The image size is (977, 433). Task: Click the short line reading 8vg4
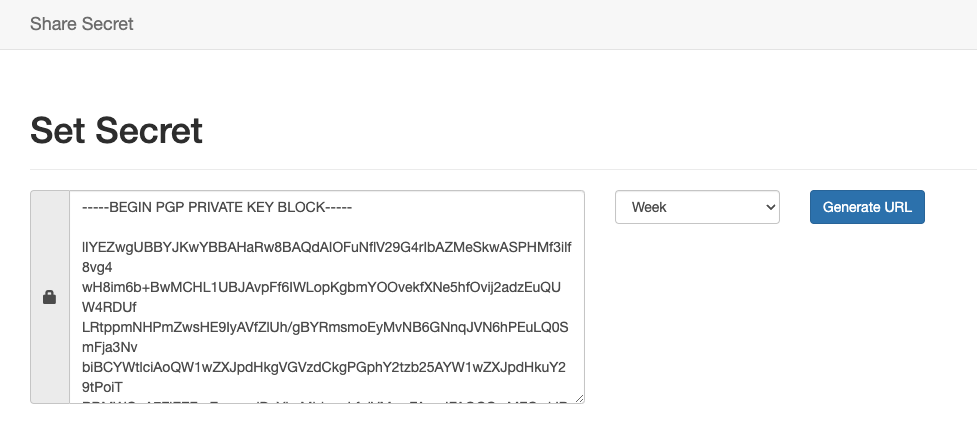tap(99, 268)
